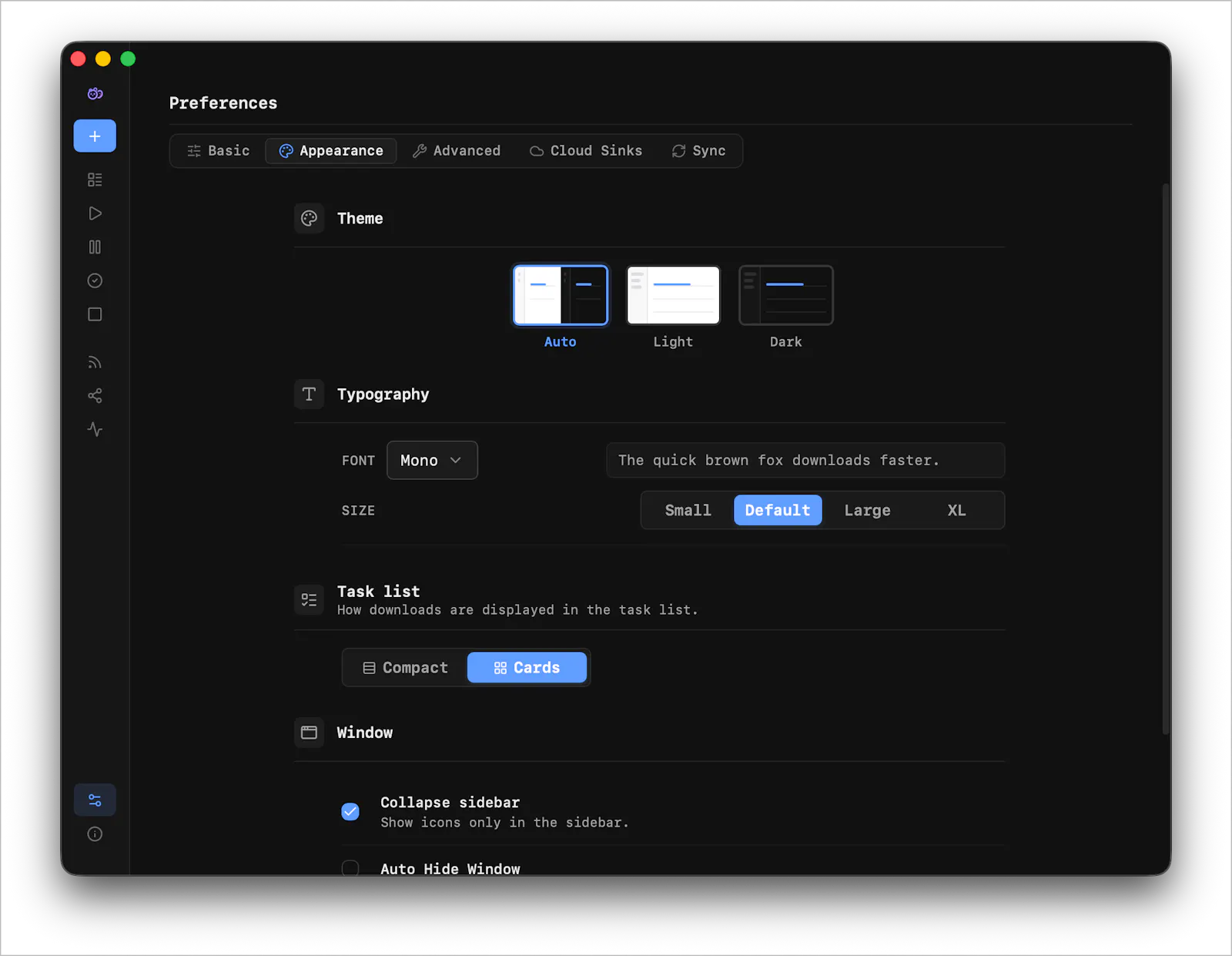Image resolution: width=1232 pixels, height=956 pixels.
Task: Switch task list to Compact view
Action: coord(406,668)
